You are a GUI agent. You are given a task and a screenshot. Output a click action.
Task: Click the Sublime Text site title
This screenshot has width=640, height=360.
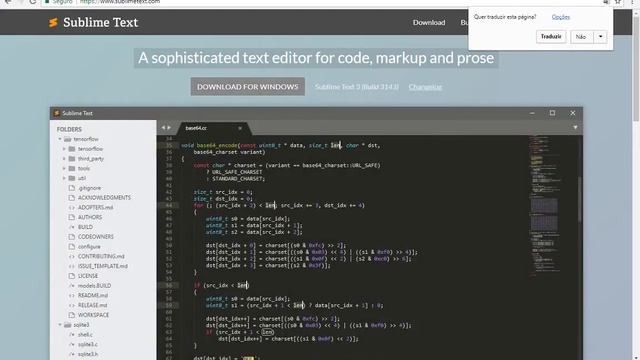[x=100, y=22]
